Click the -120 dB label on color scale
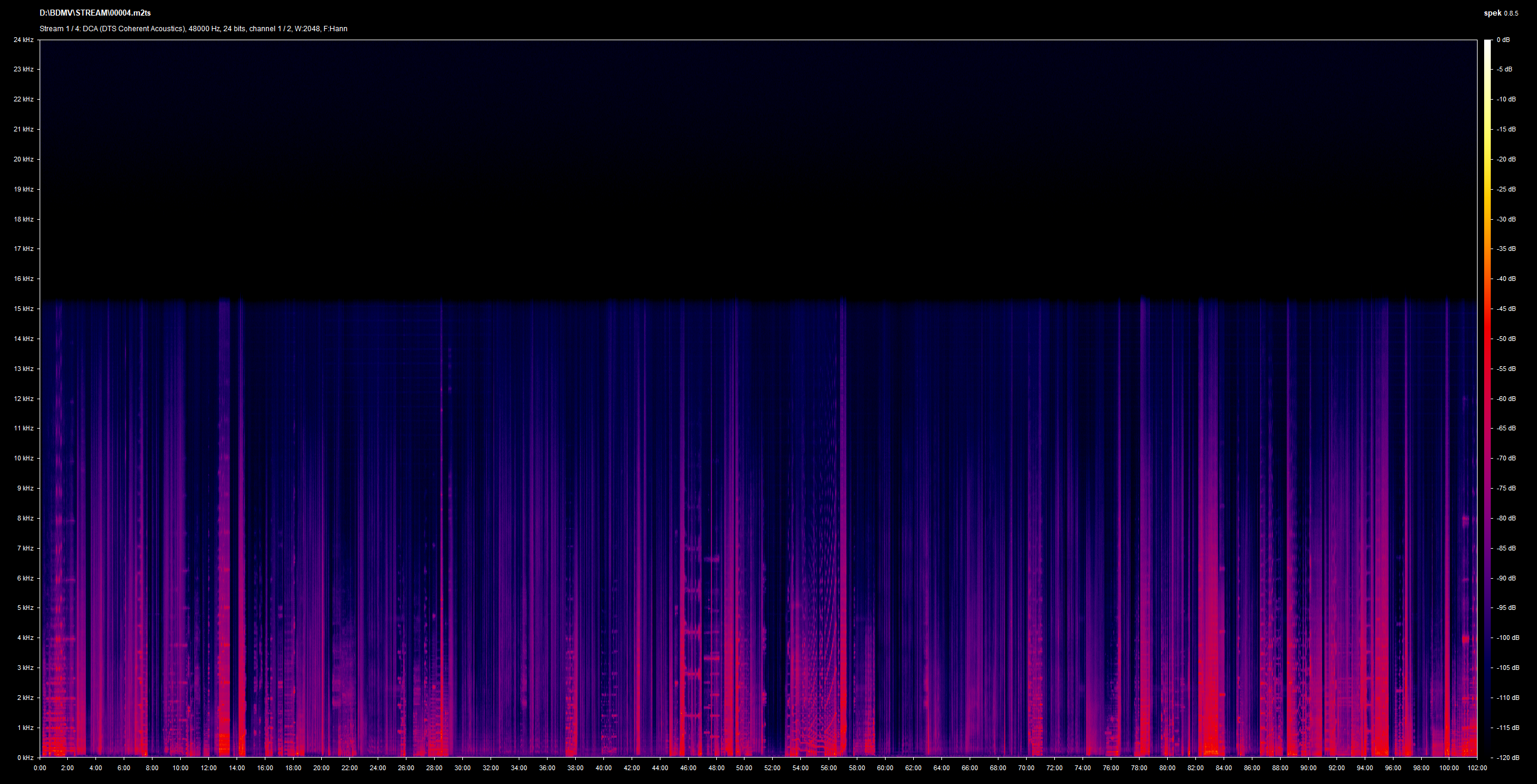 click(x=1508, y=758)
